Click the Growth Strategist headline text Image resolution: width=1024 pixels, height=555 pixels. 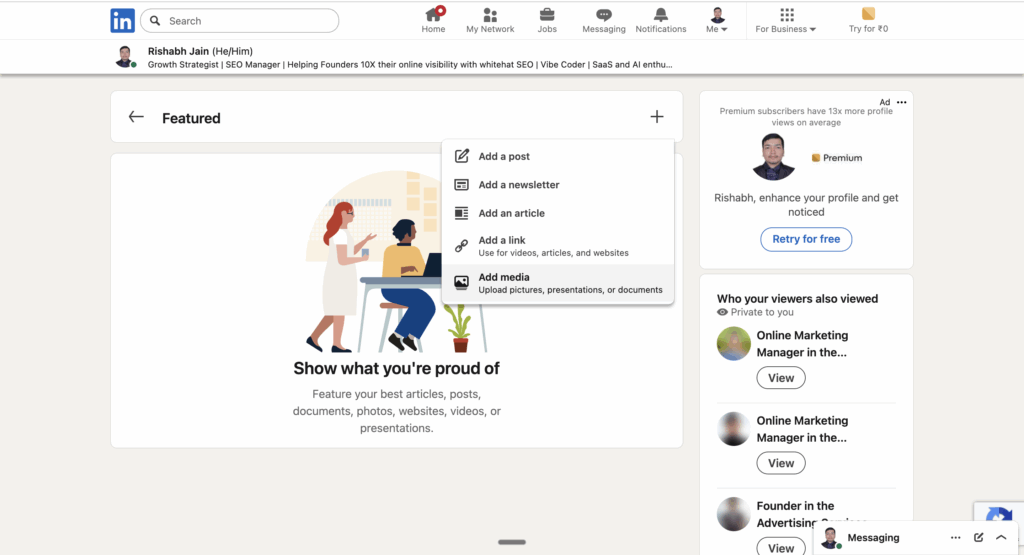pyautogui.click(x=410, y=65)
